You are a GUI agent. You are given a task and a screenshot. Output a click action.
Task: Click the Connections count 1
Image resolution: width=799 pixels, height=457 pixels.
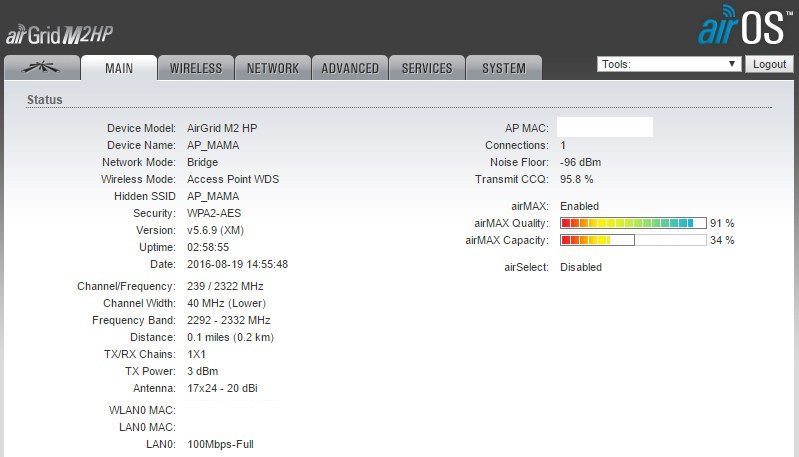(x=563, y=145)
